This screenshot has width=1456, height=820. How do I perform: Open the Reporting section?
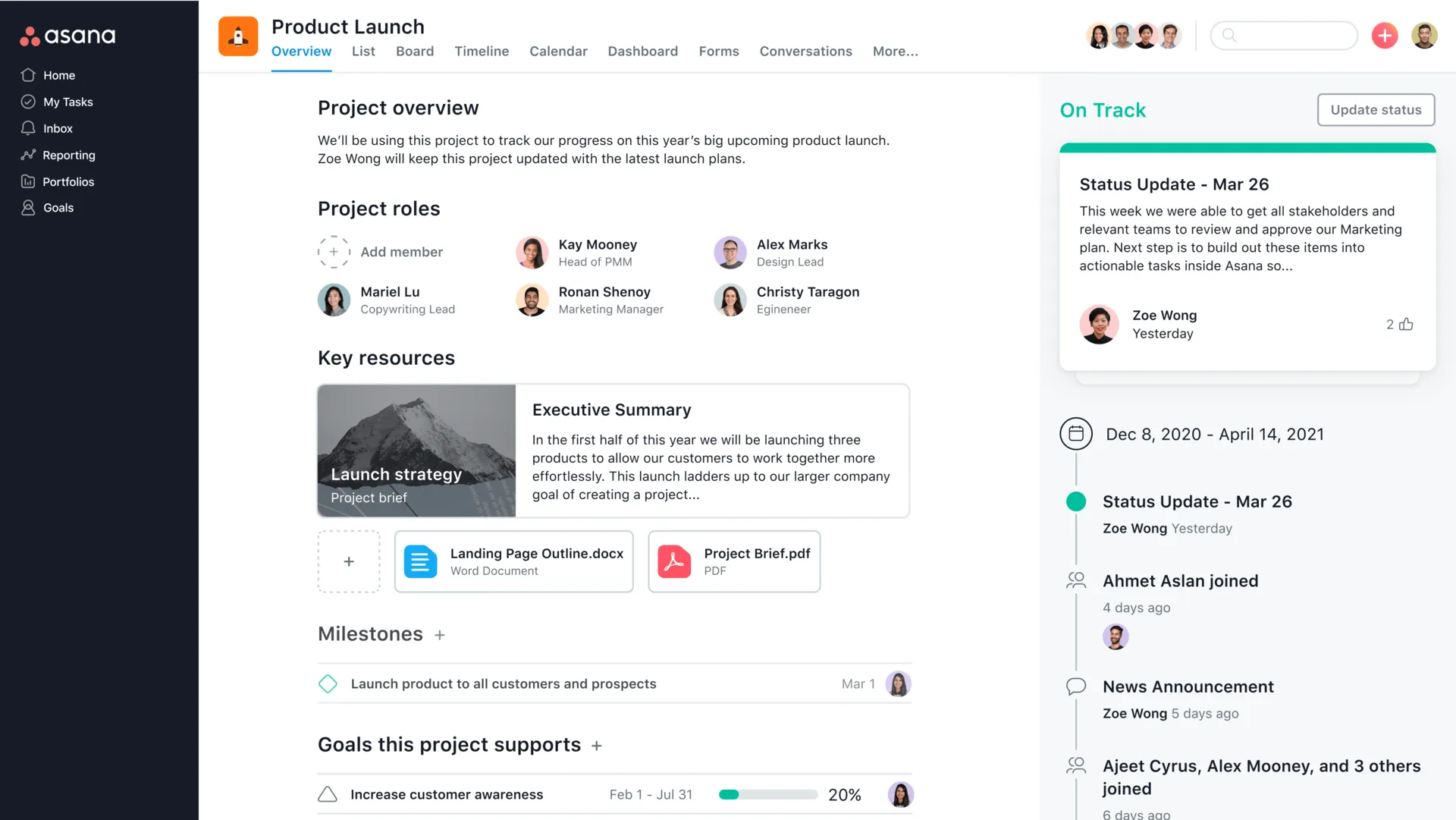click(68, 155)
